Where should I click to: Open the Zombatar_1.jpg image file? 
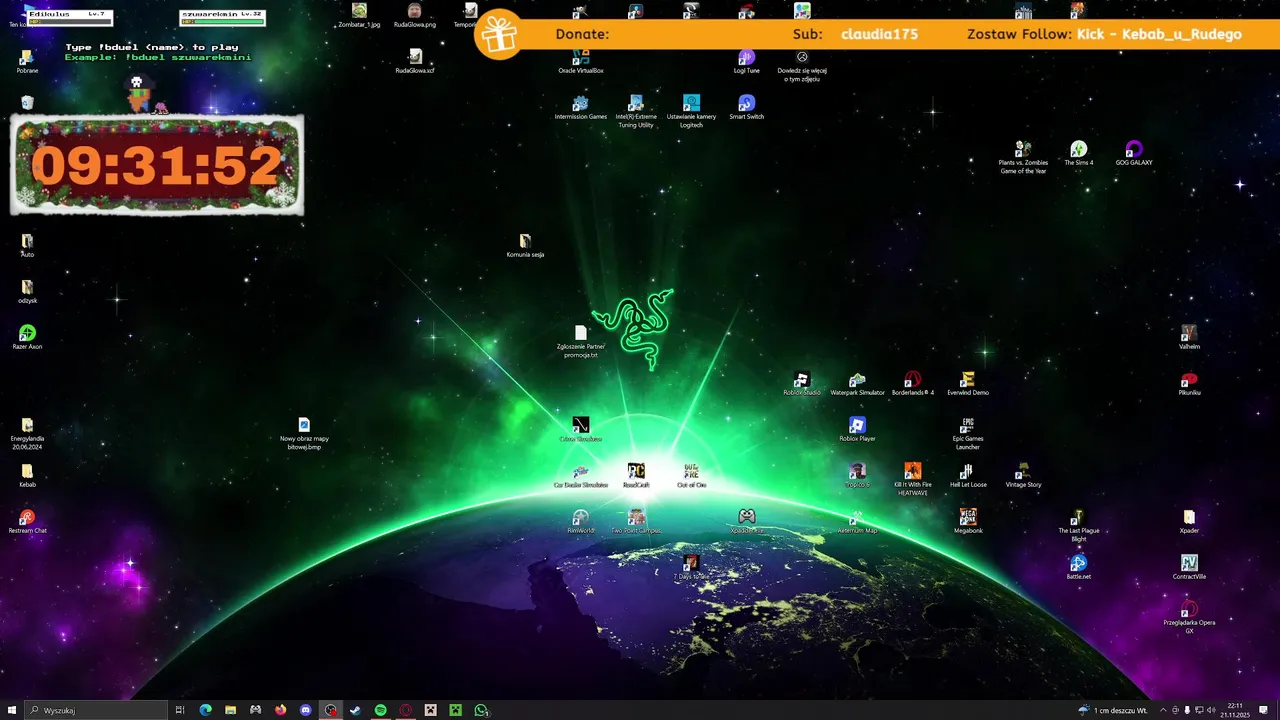pyautogui.click(x=359, y=16)
